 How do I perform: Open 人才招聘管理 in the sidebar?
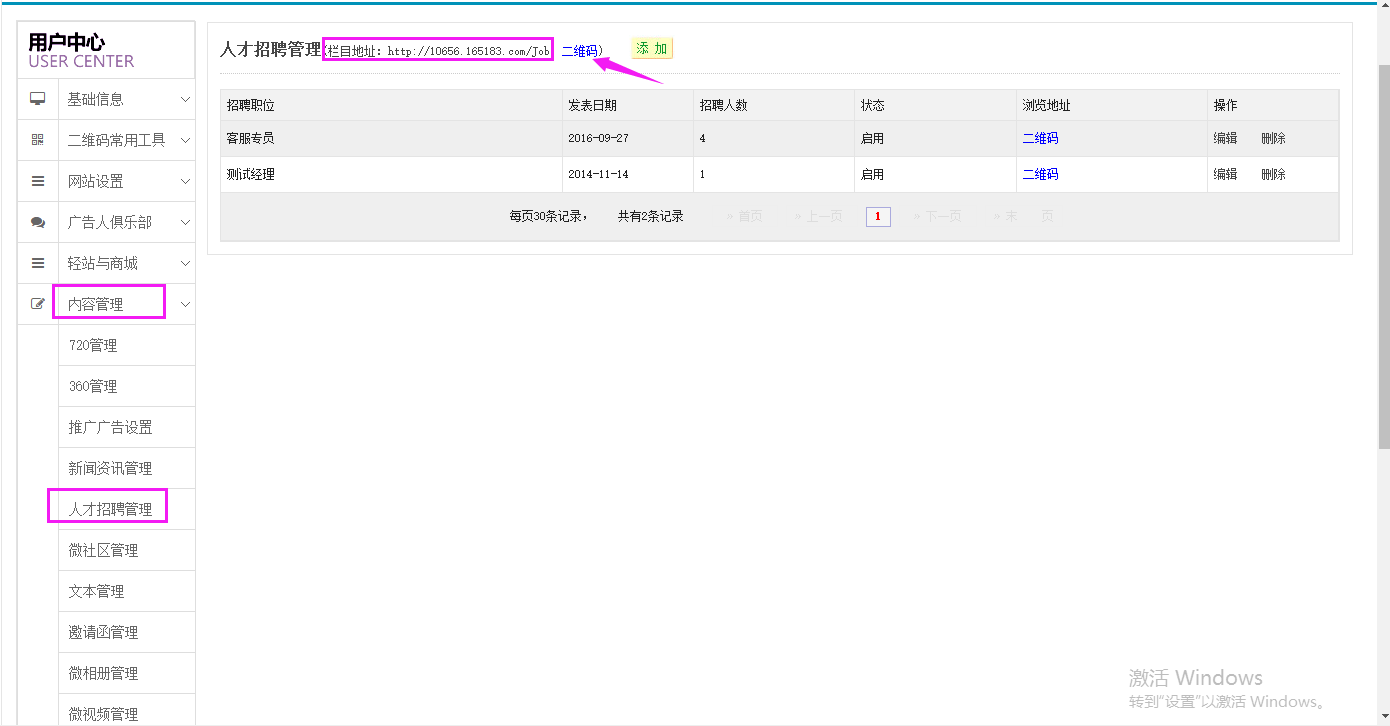110,509
